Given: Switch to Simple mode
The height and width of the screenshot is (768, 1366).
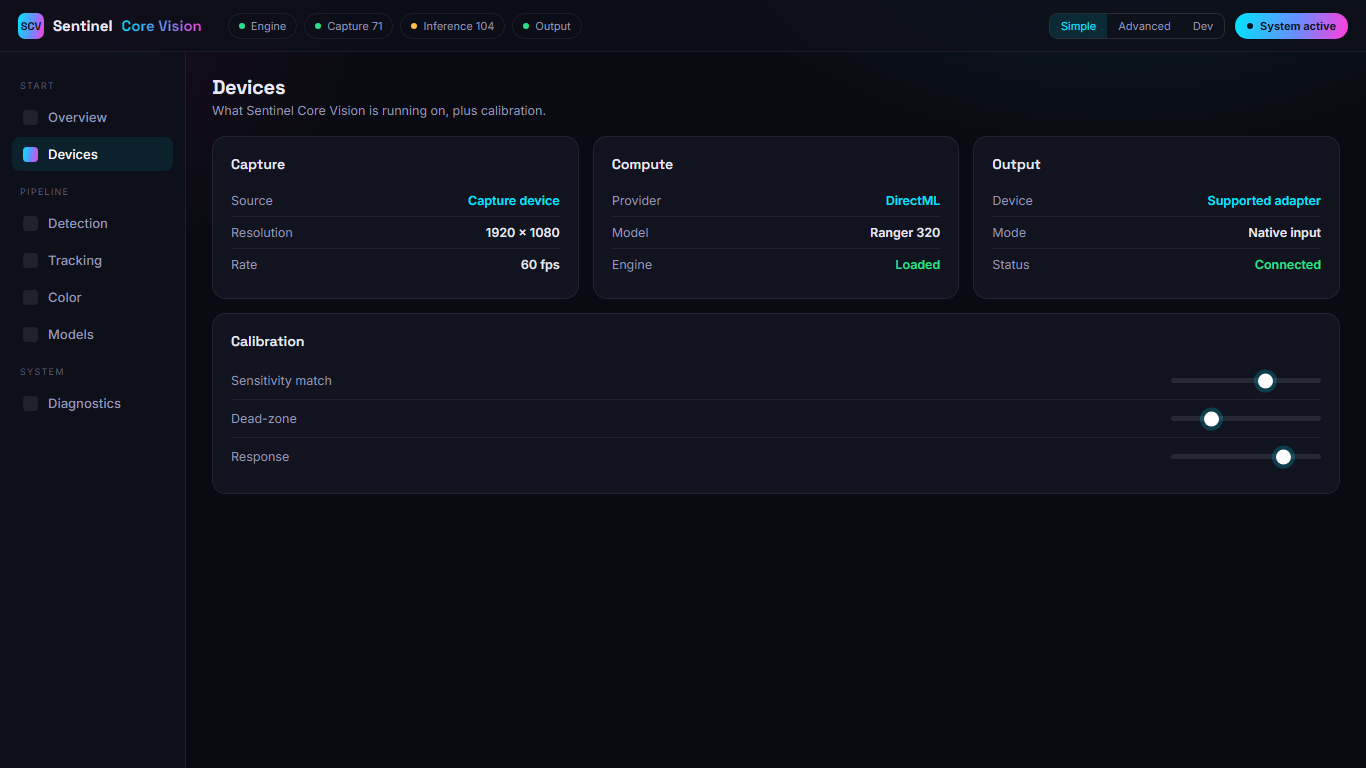Looking at the screenshot, I should [1078, 26].
